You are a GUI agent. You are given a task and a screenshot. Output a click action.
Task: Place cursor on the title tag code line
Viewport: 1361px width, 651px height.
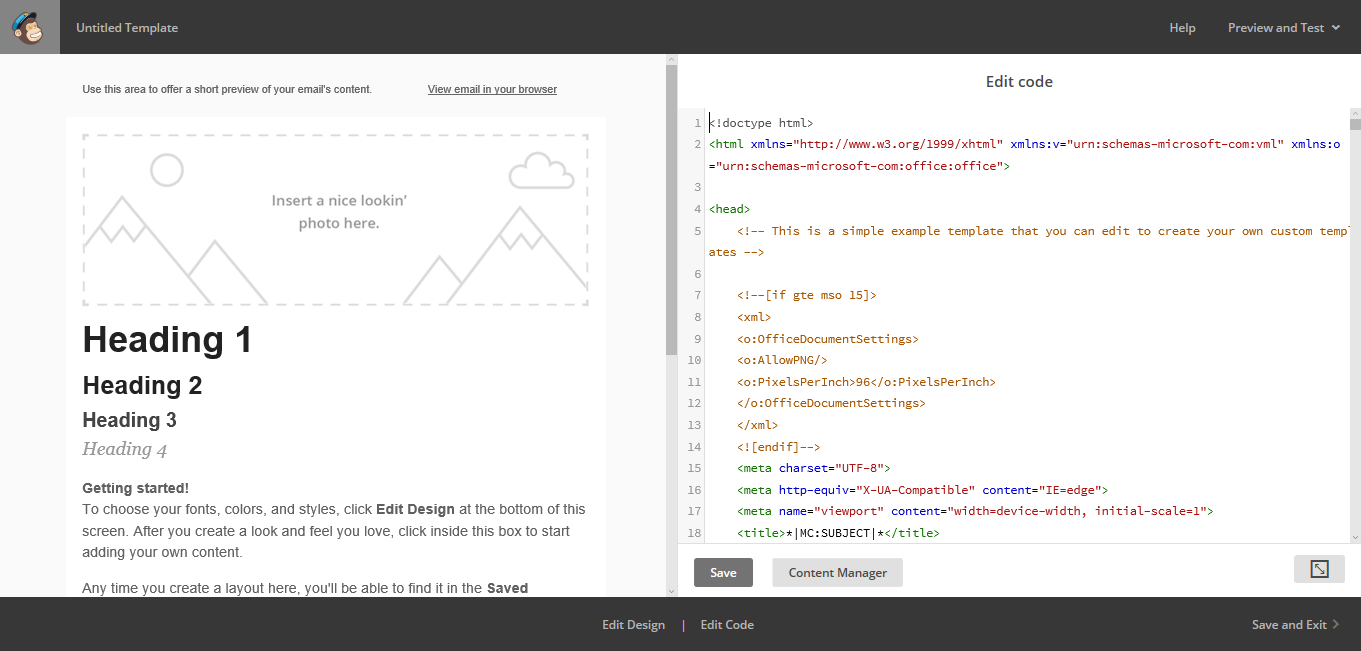[838, 533]
